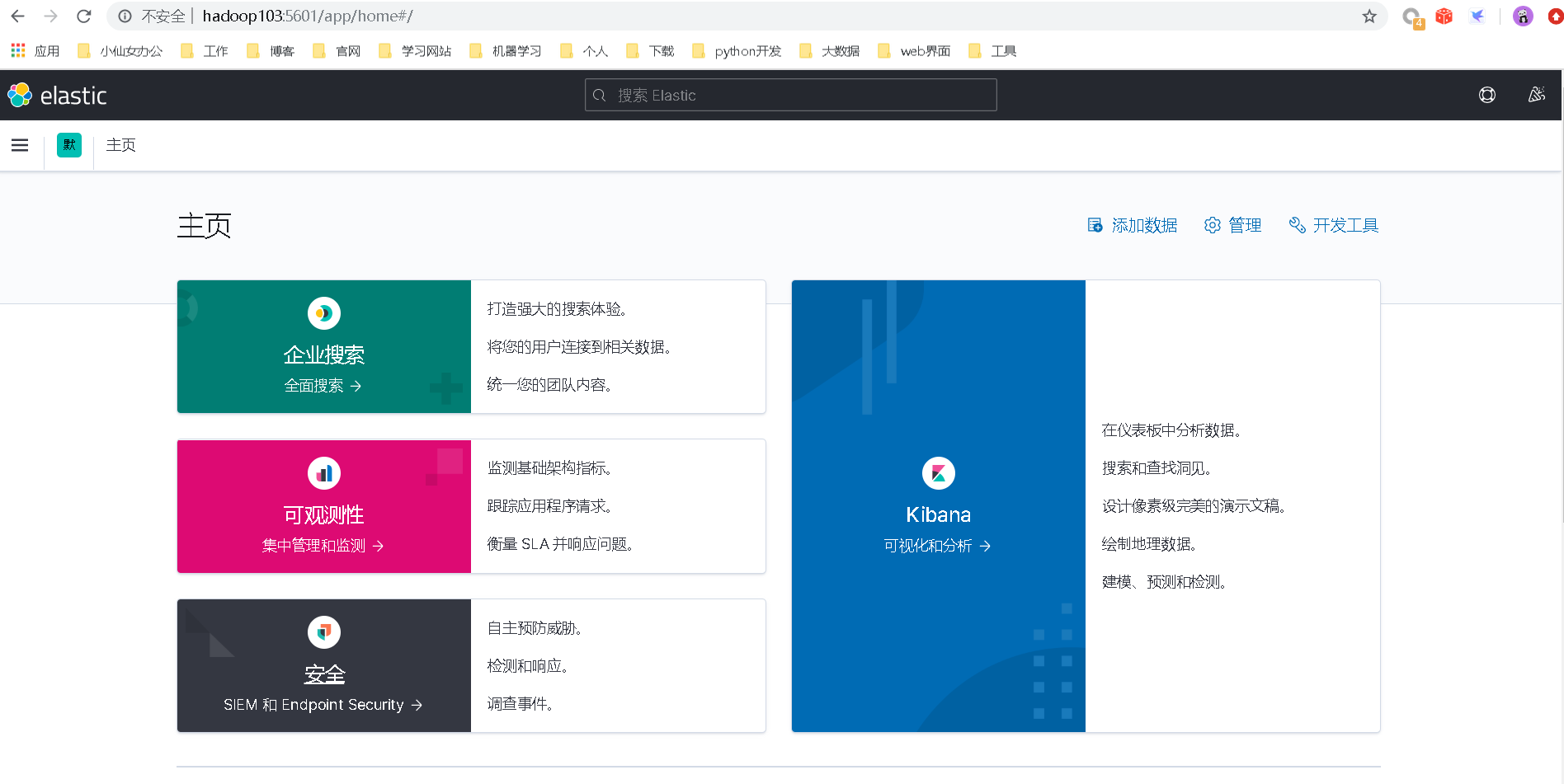Click the Enterprise Search circular logo icon
This screenshot has width=1564, height=784.
324,313
